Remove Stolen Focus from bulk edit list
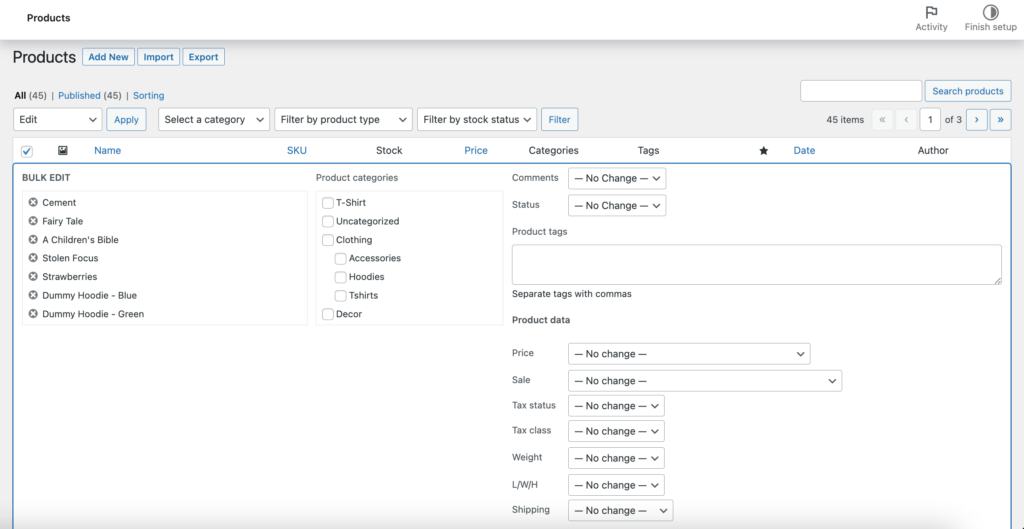The height and width of the screenshot is (529, 1024). click(x=33, y=258)
